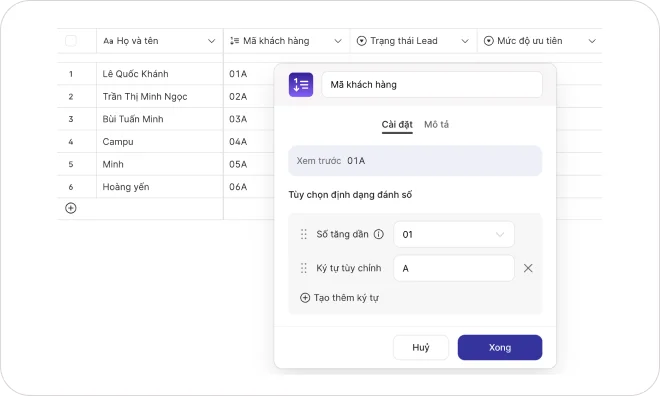This screenshot has height=396, width=660.
Task: Click the add row plus icon below the table
Action: pyautogui.click(x=71, y=208)
